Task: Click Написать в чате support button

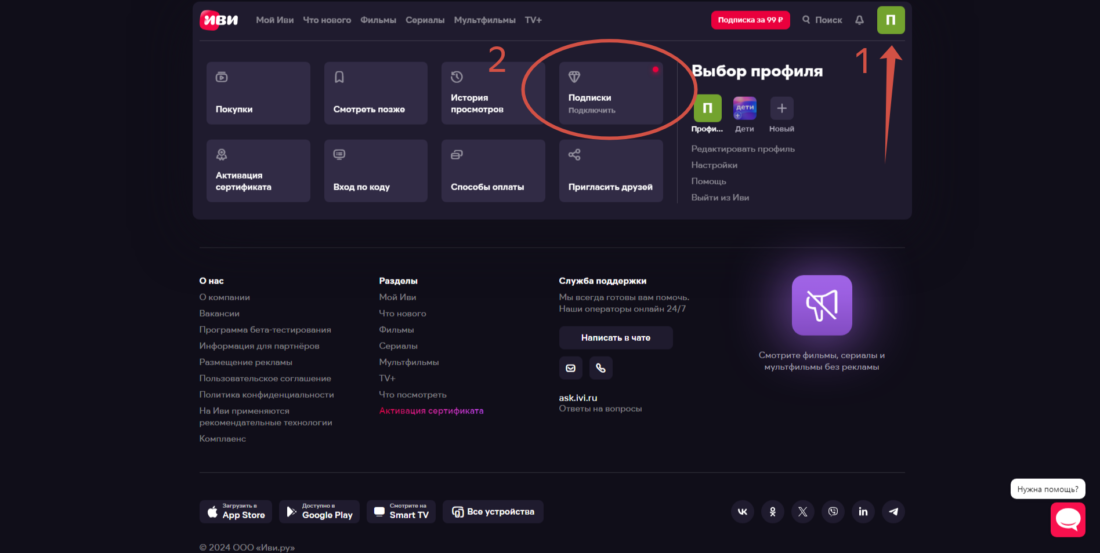Action: pyautogui.click(x=615, y=338)
